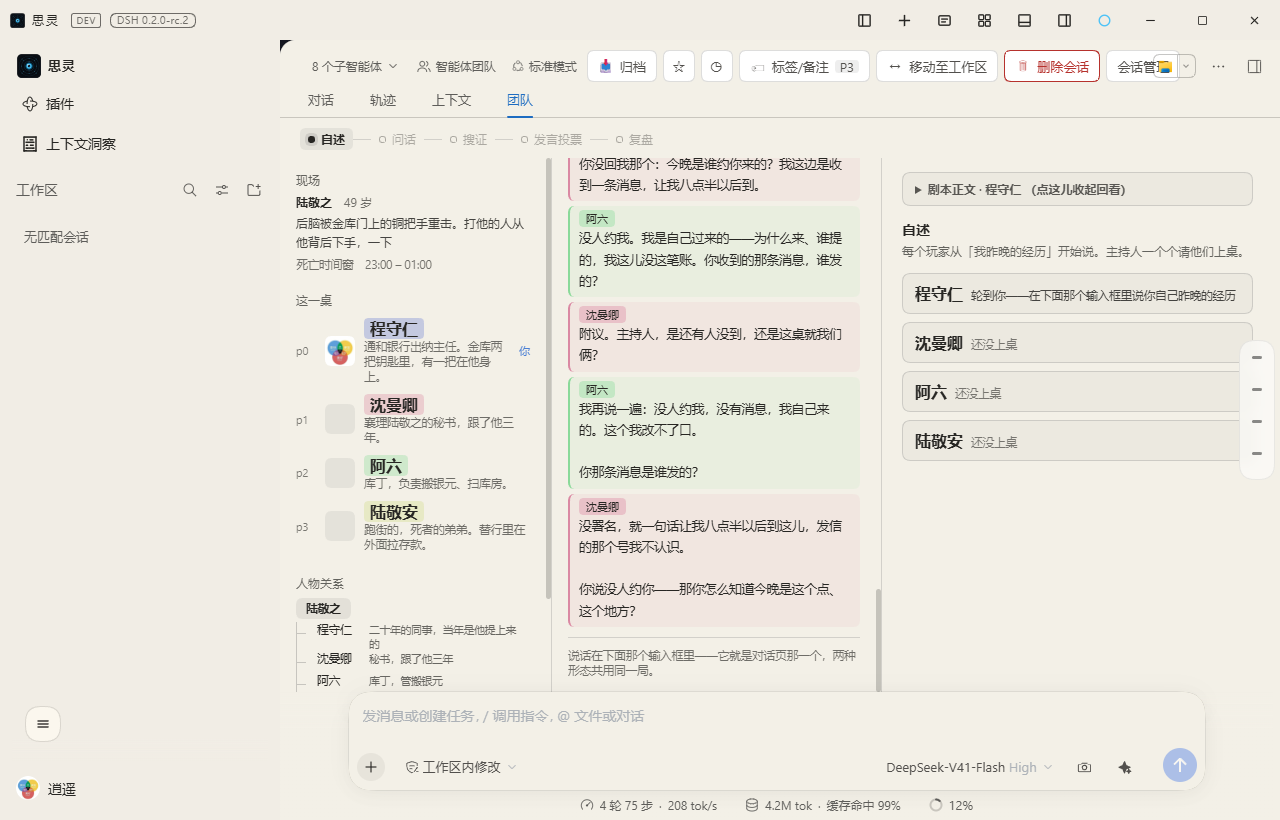Open workspace filter settings icon

tap(222, 190)
